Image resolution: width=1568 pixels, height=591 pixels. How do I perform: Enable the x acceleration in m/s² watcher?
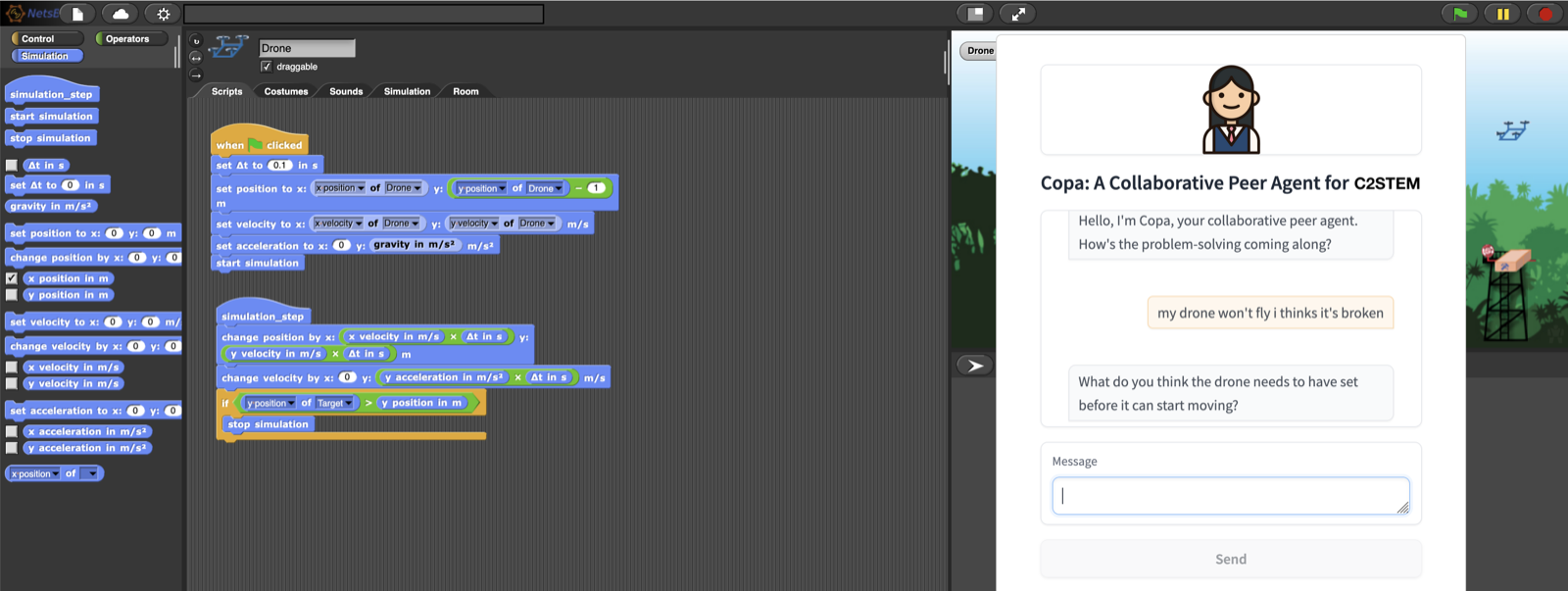click(12, 431)
